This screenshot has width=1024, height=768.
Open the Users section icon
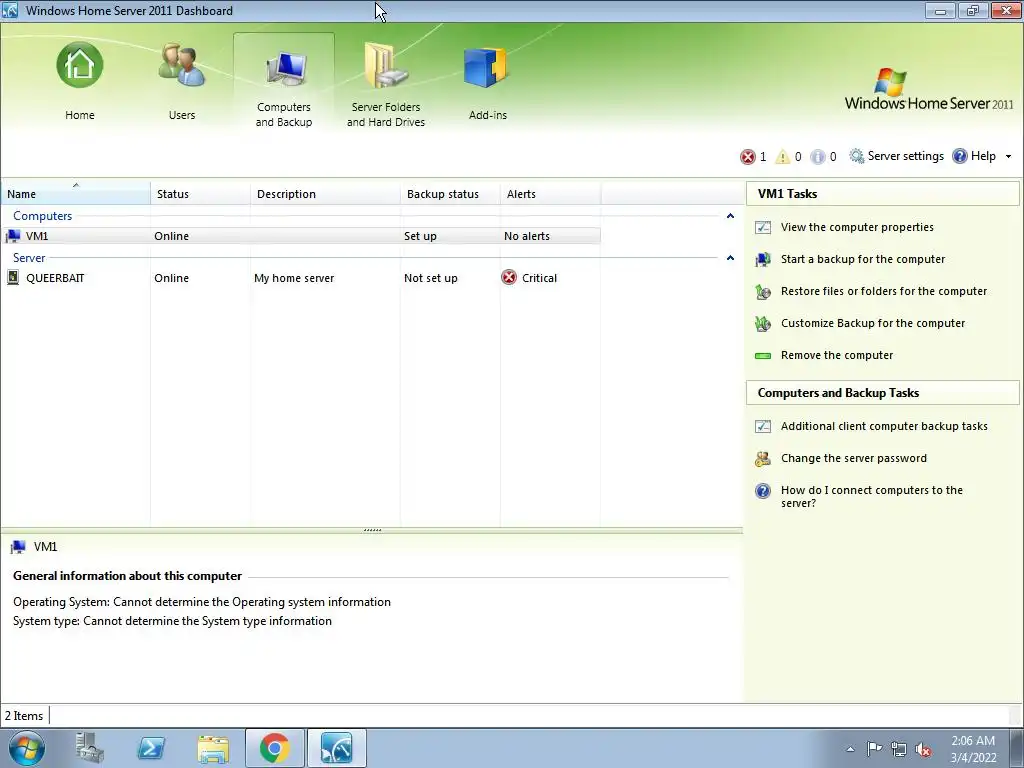click(x=182, y=65)
